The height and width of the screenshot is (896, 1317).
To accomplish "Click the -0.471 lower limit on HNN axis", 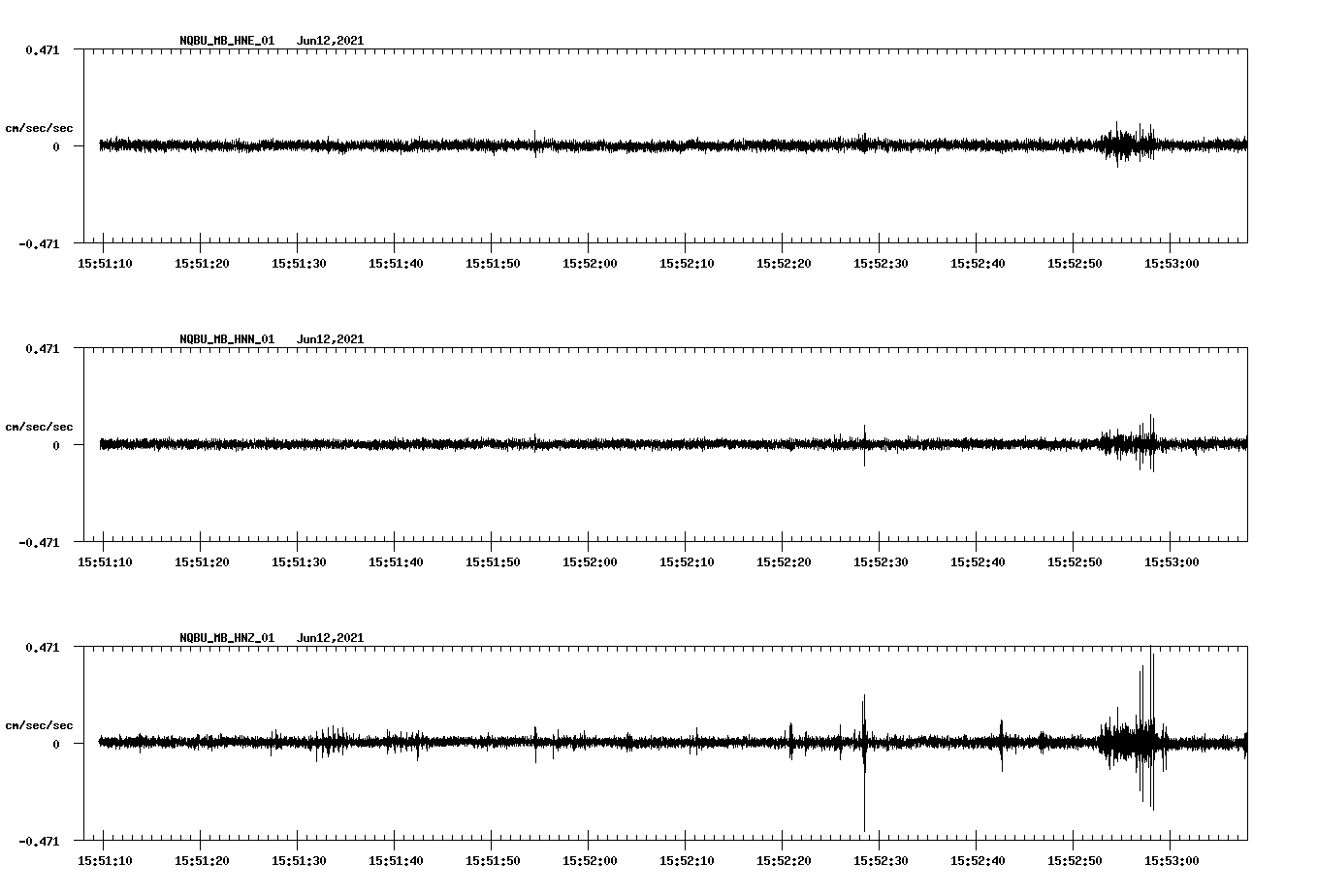I will click(39, 543).
